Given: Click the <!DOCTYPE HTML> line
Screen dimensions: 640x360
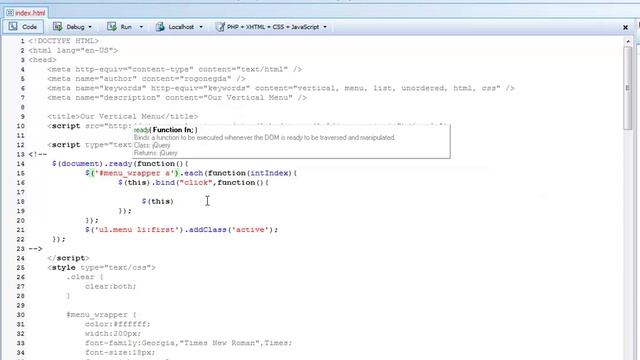Looking at the screenshot, I should 63,41.
